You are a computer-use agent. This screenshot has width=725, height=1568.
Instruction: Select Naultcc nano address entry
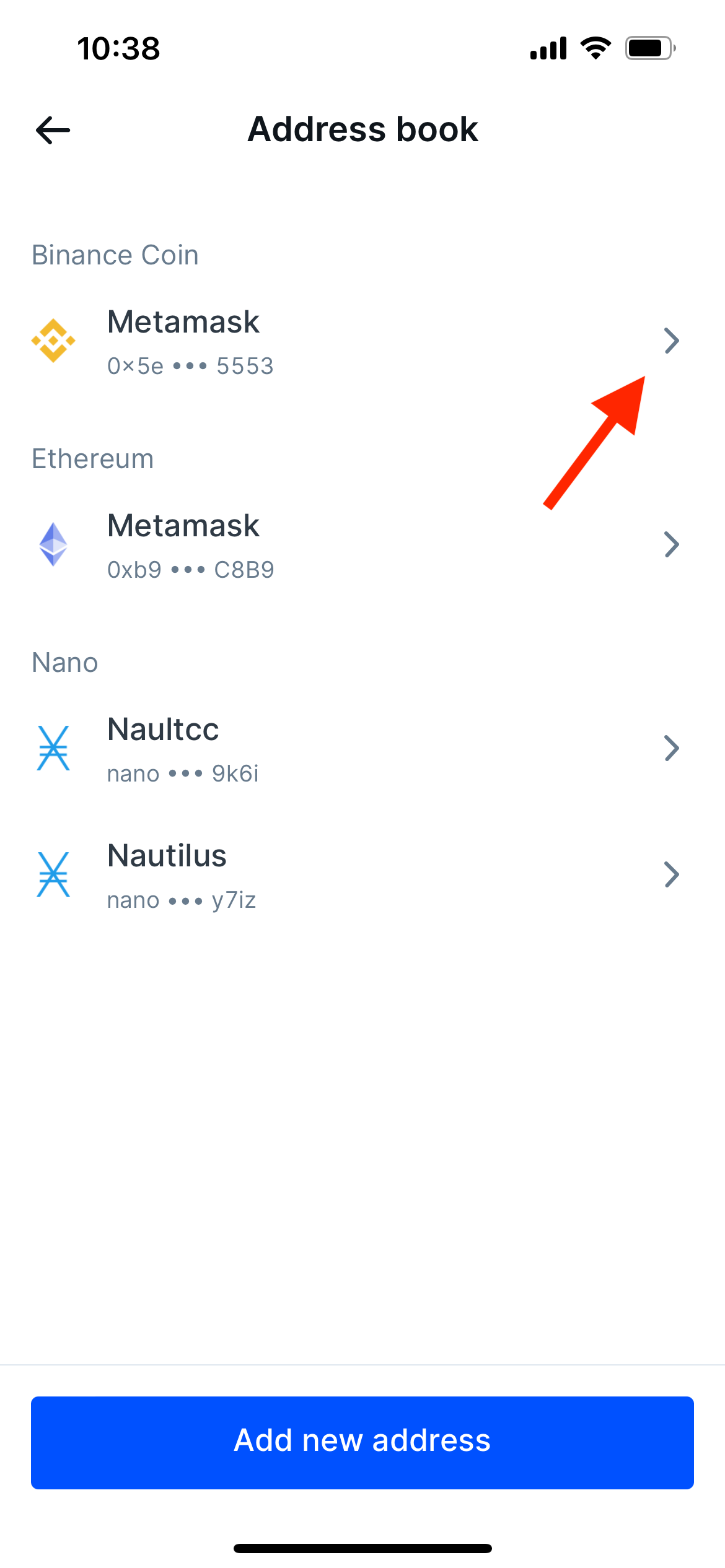click(362, 749)
